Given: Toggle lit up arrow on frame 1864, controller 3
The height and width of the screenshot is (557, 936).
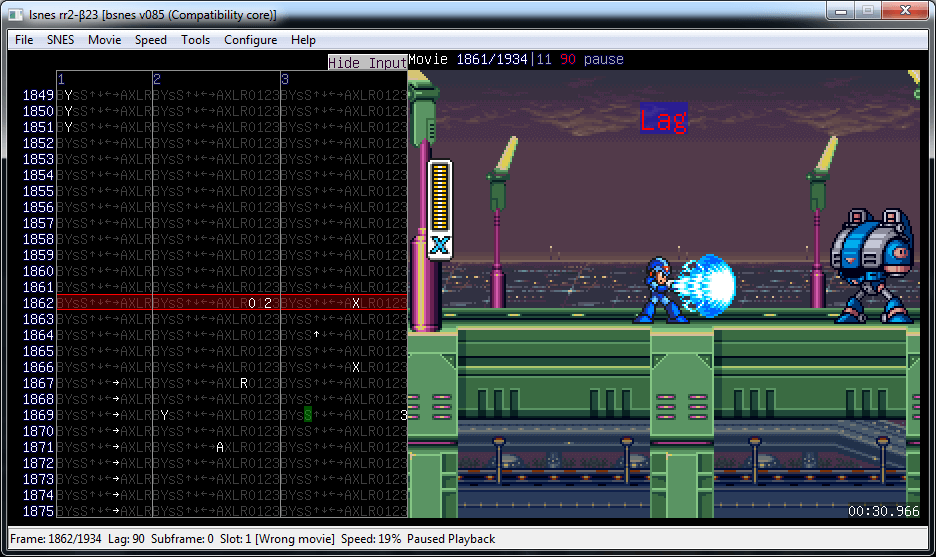Looking at the screenshot, I should click(x=316, y=335).
